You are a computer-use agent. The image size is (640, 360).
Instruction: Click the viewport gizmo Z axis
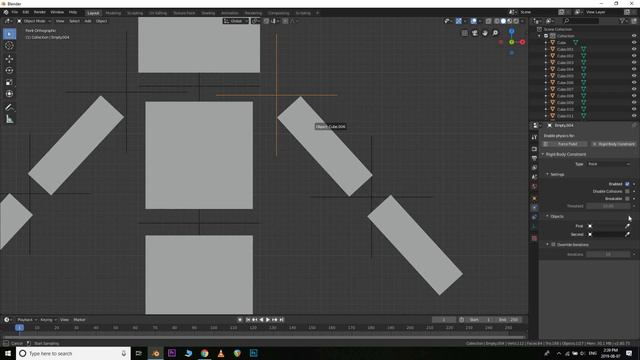[511, 31]
